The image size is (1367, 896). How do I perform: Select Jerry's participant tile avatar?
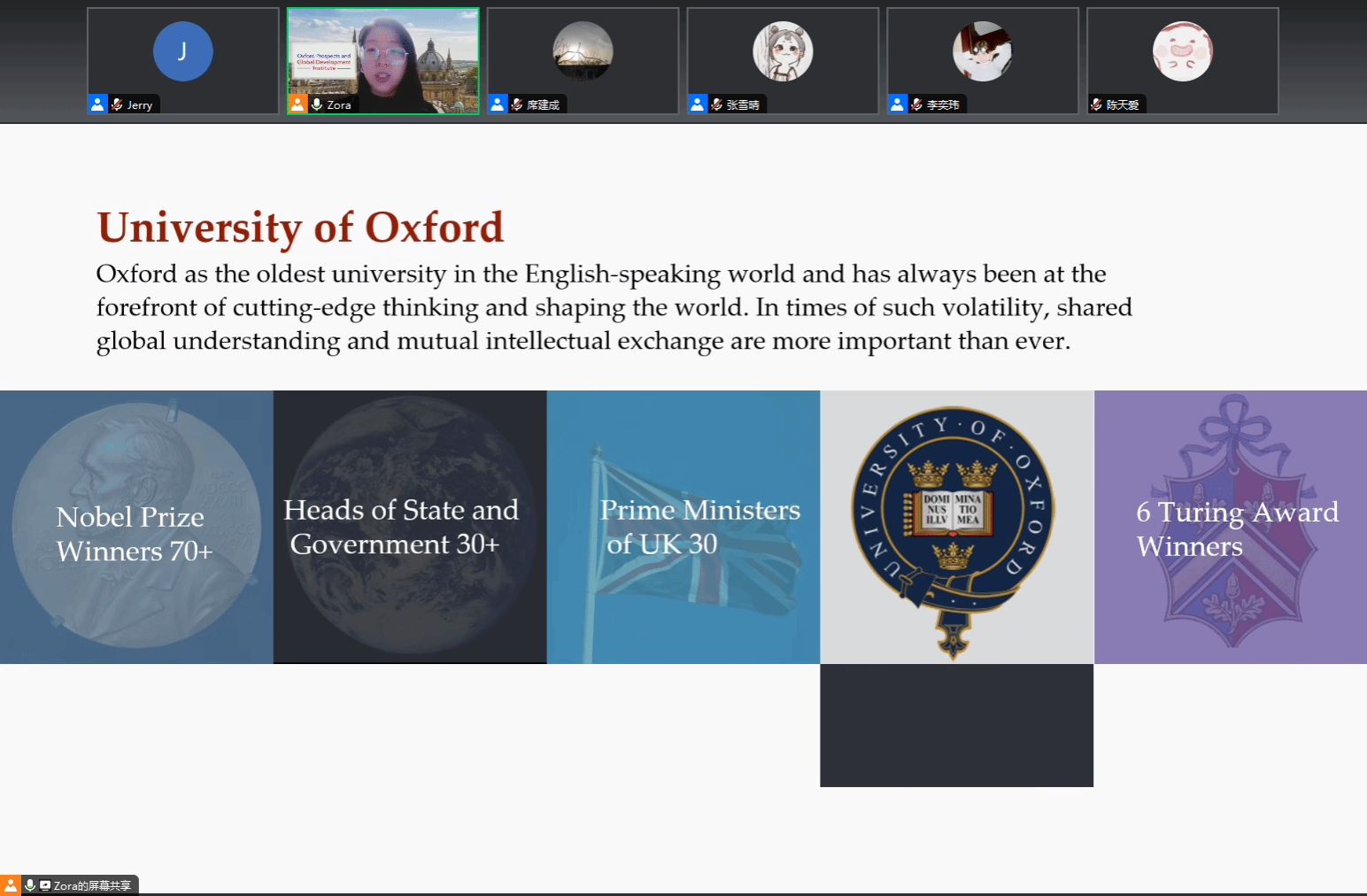(x=182, y=51)
